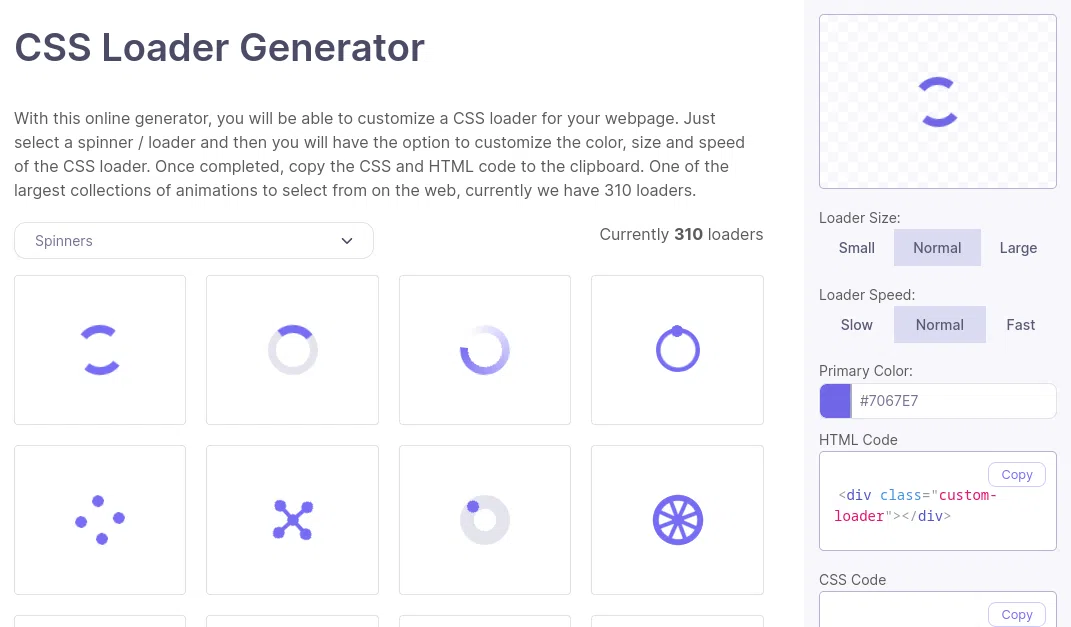
Task: Choose the X-shaped connected dots spinner
Action: [292, 520]
